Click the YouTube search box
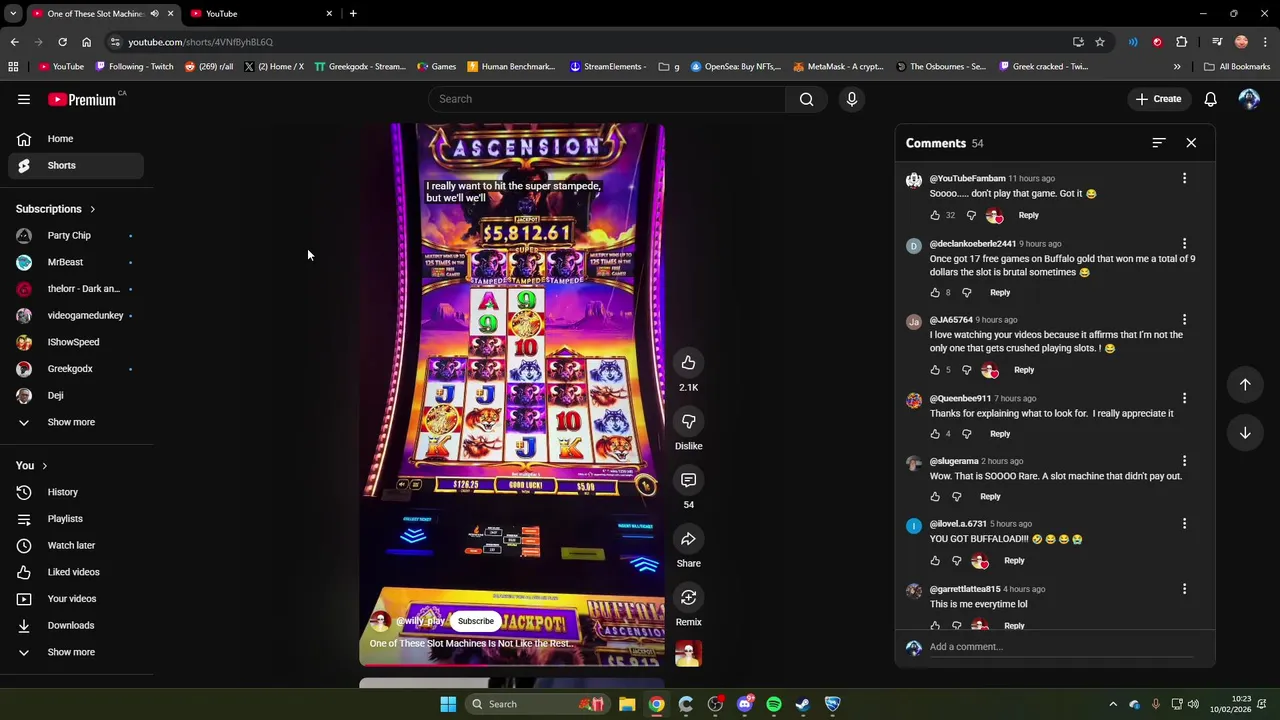This screenshot has height=720, width=1280. point(607,99)
